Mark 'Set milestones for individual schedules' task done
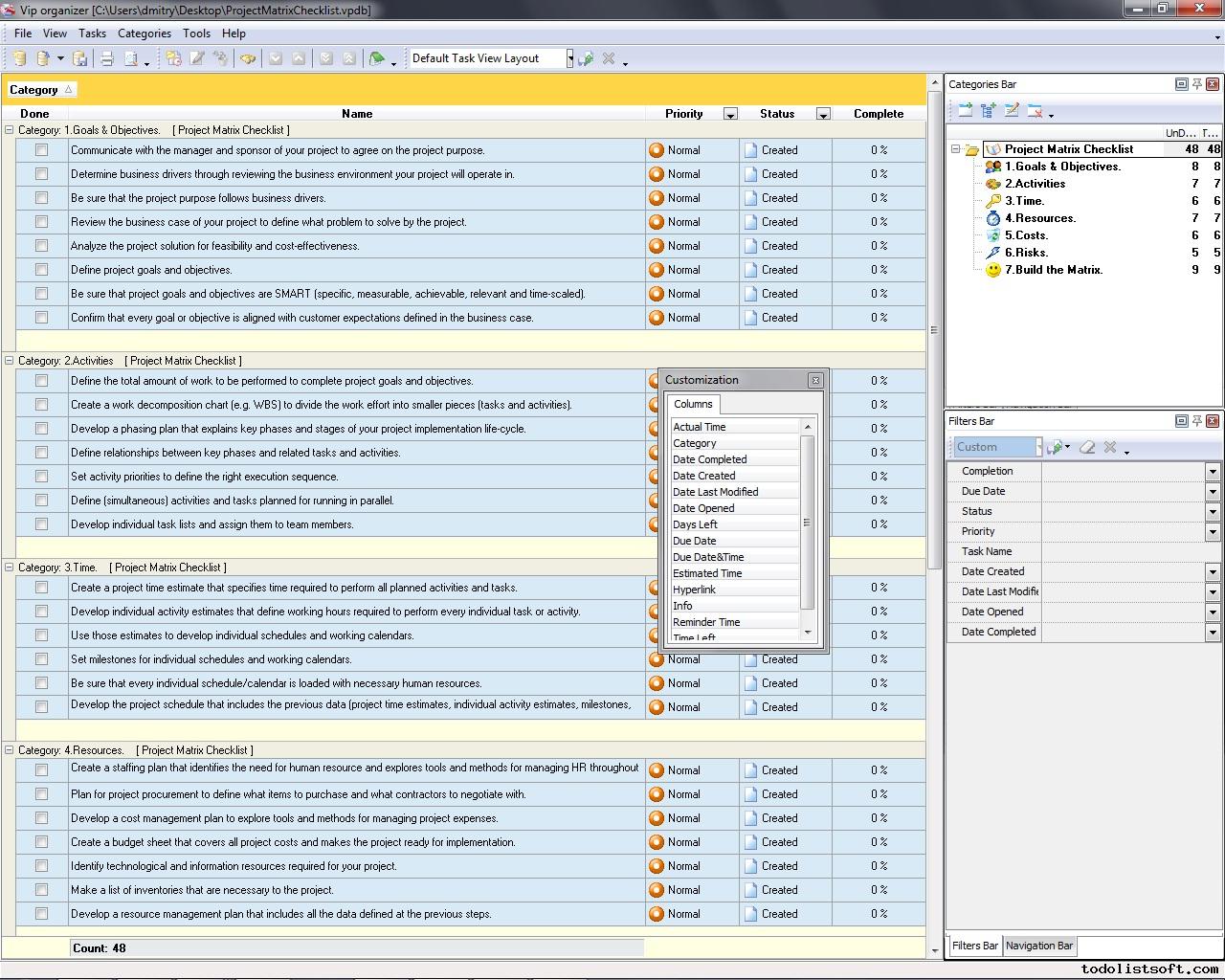The image size is (1225, 980). pos(41,659)
